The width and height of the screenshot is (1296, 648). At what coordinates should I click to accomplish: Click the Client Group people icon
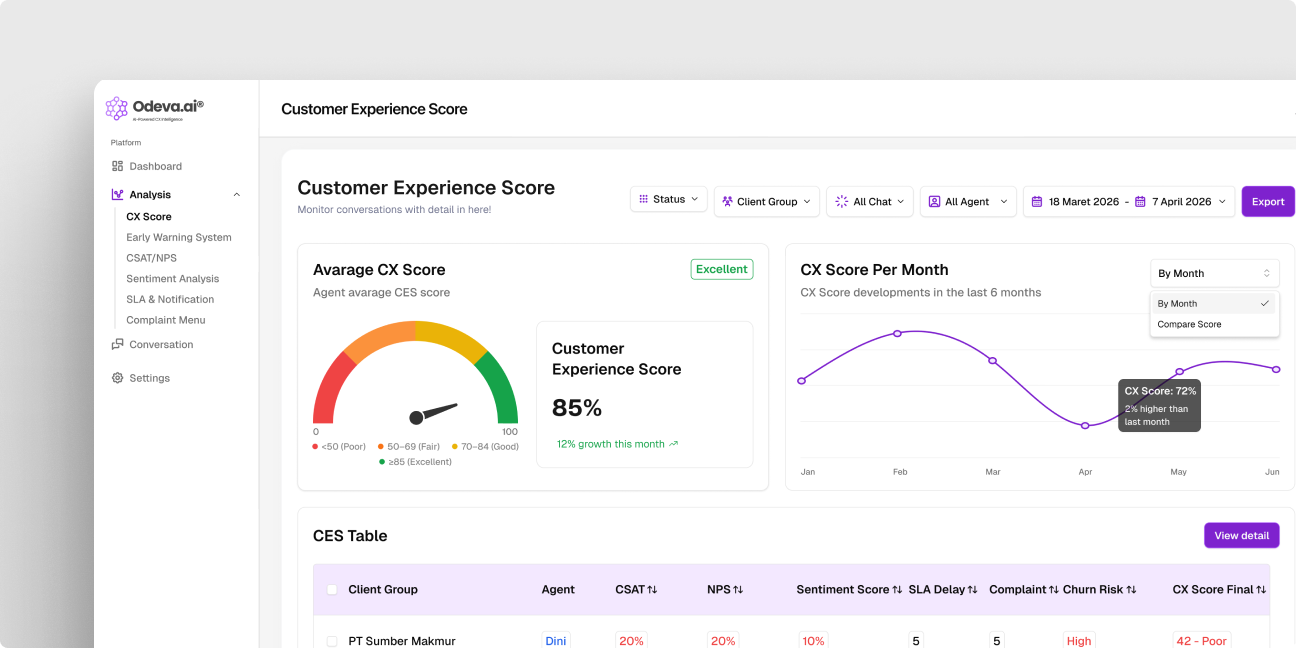(x=728, y=201)
